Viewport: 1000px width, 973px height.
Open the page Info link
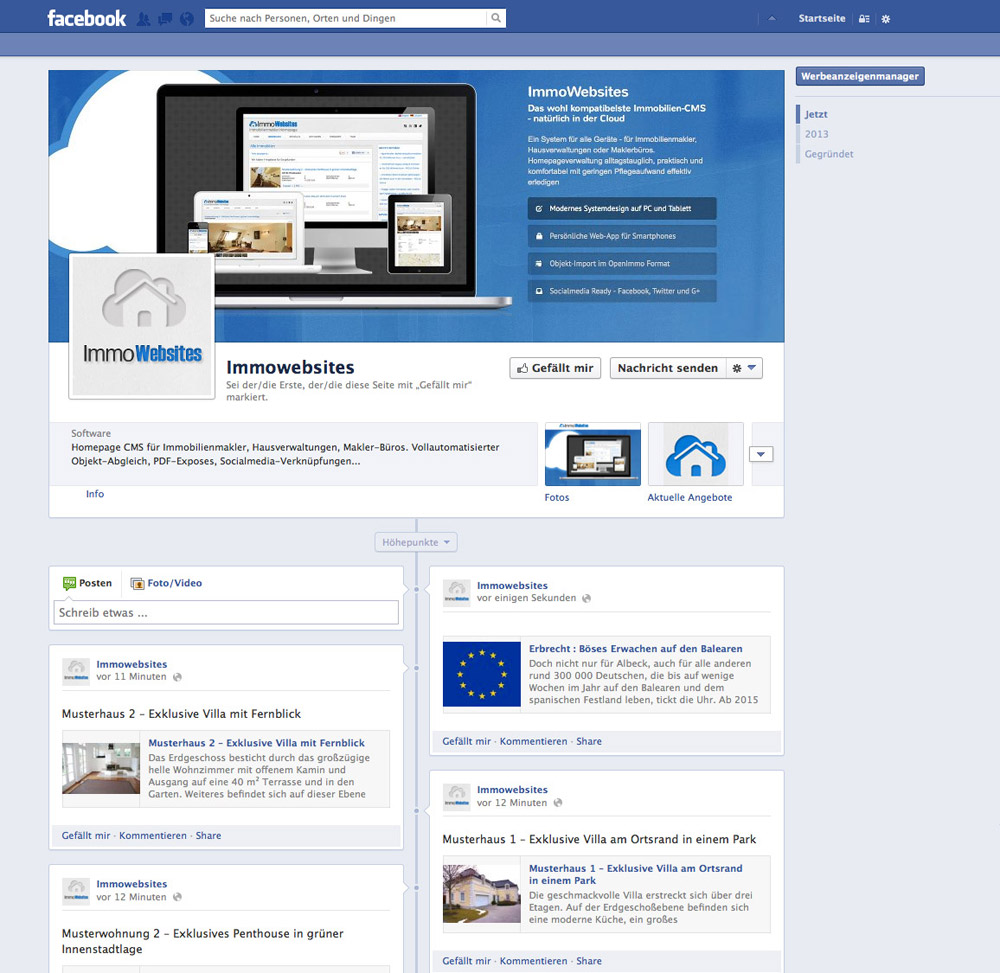tap(95, 494)
